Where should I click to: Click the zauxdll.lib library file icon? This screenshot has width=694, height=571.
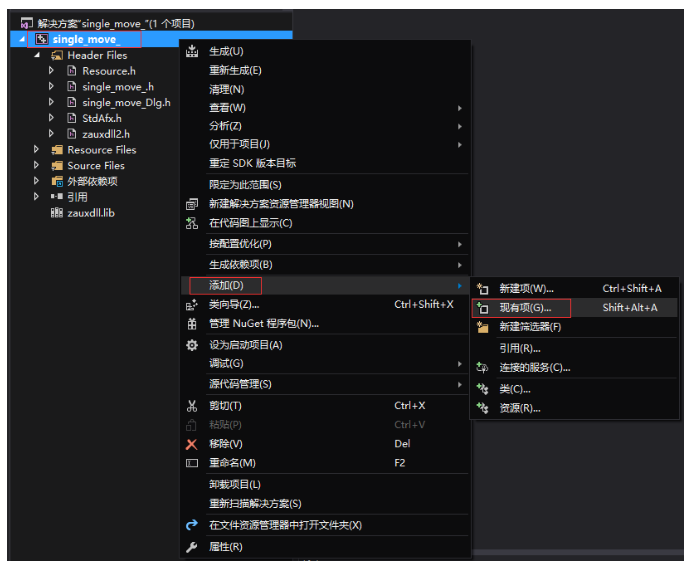click(x=57, y=213)
